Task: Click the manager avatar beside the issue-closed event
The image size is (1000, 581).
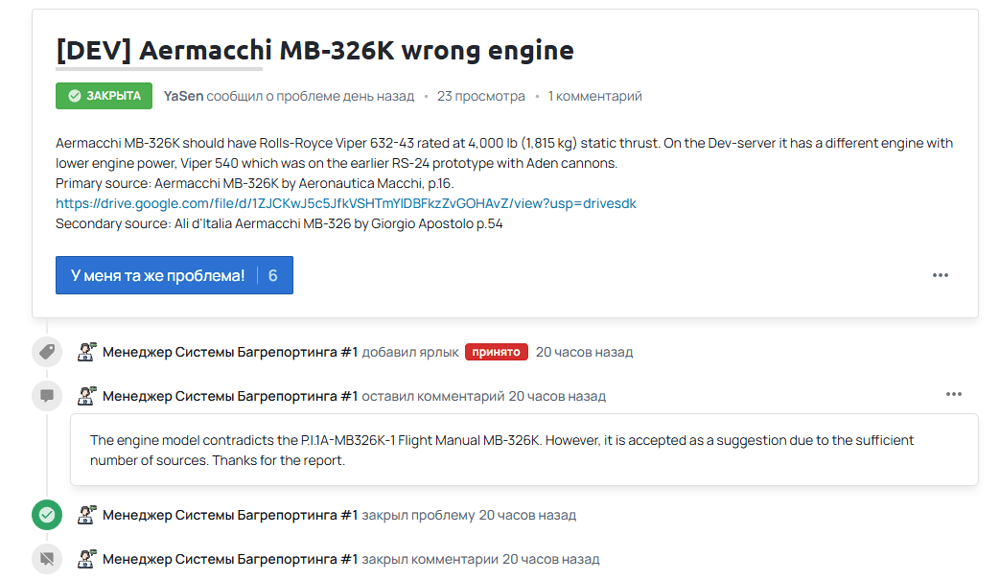Action: (x=88, y=515)
